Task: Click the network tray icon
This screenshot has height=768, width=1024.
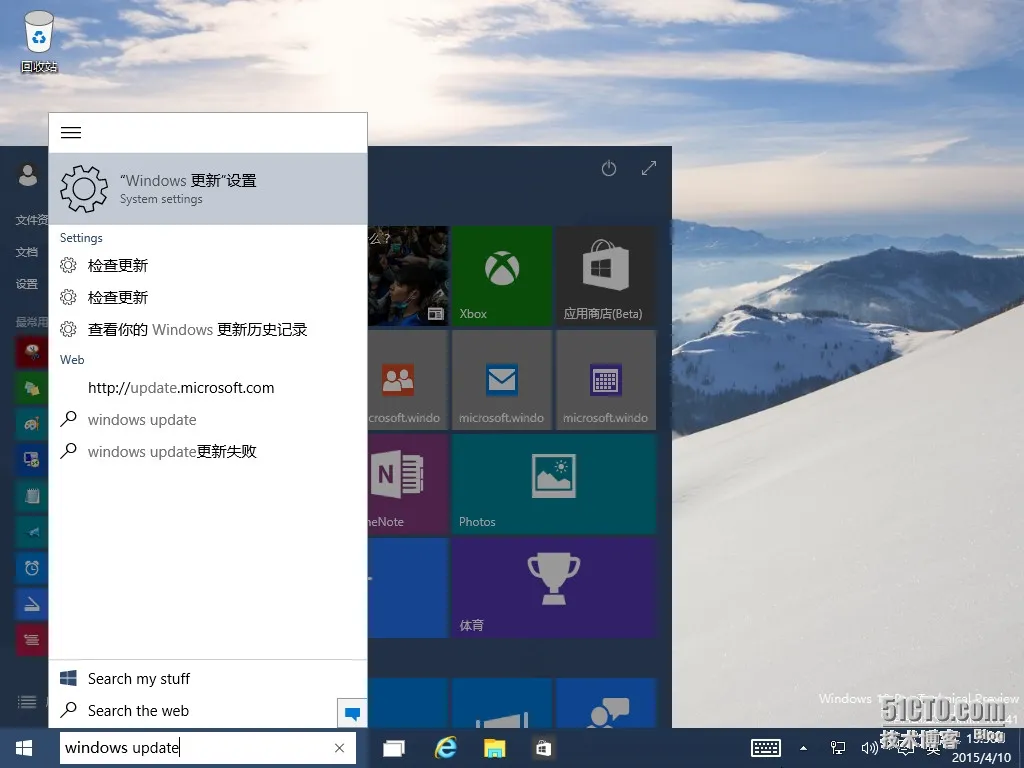Action: point(837,748)
